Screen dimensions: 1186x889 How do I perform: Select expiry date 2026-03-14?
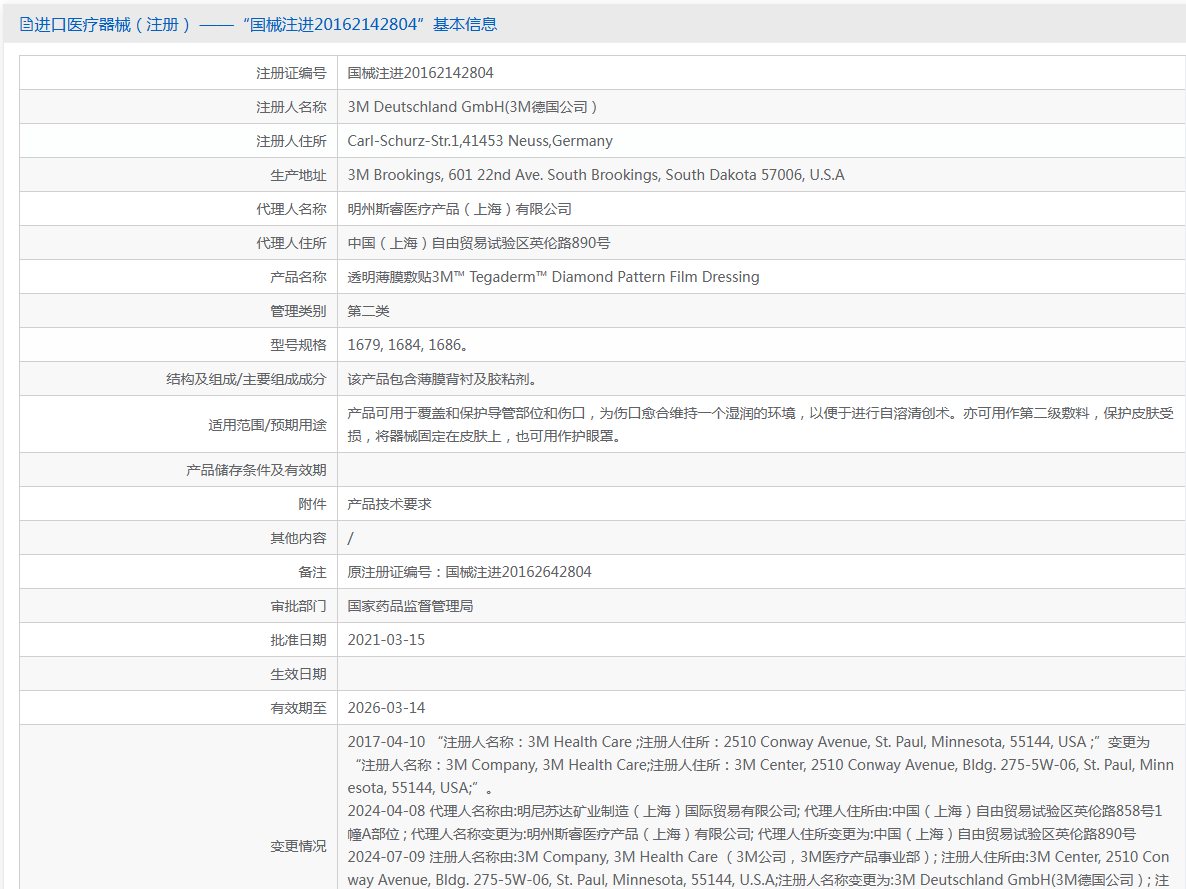click(x=387, y=709)
